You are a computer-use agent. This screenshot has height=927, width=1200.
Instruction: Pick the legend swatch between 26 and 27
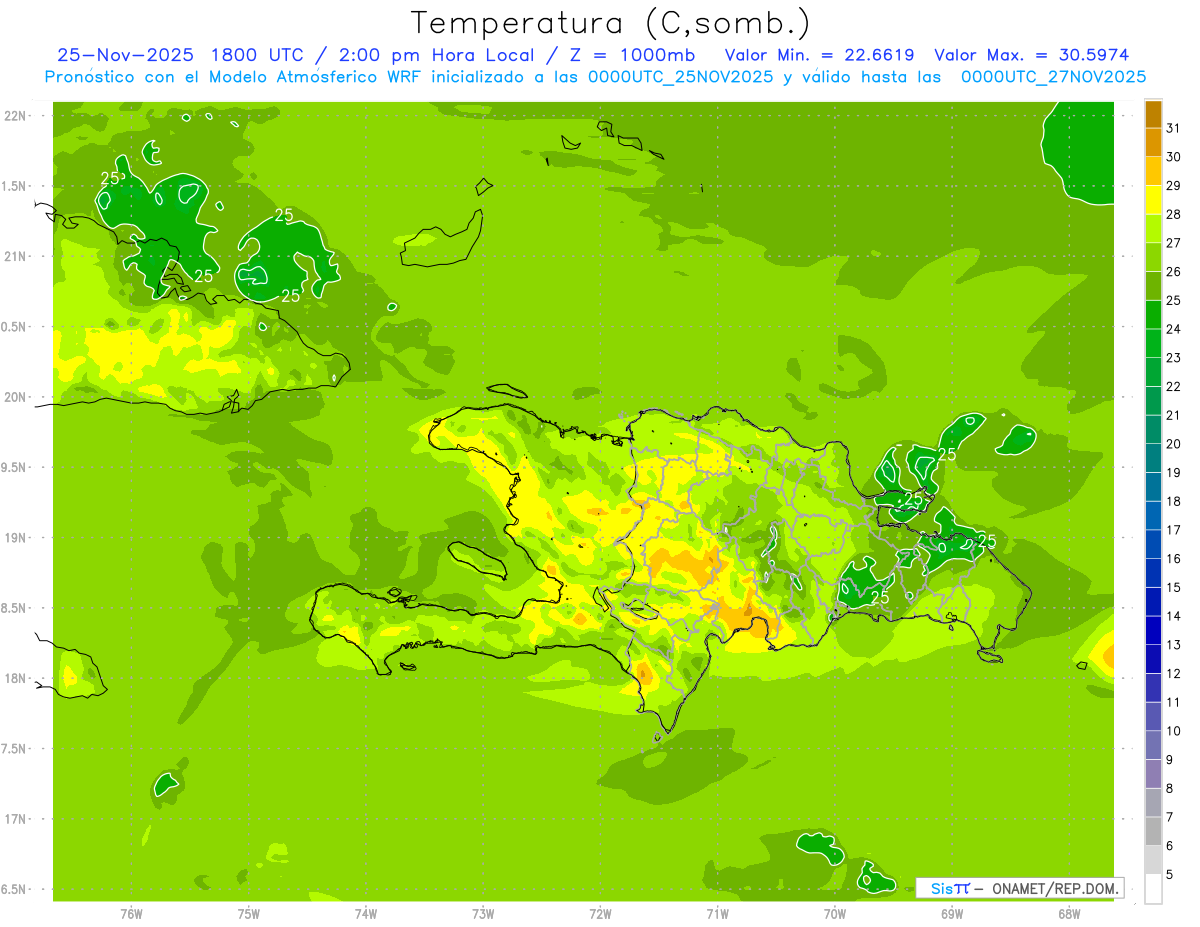point(1153,258)
